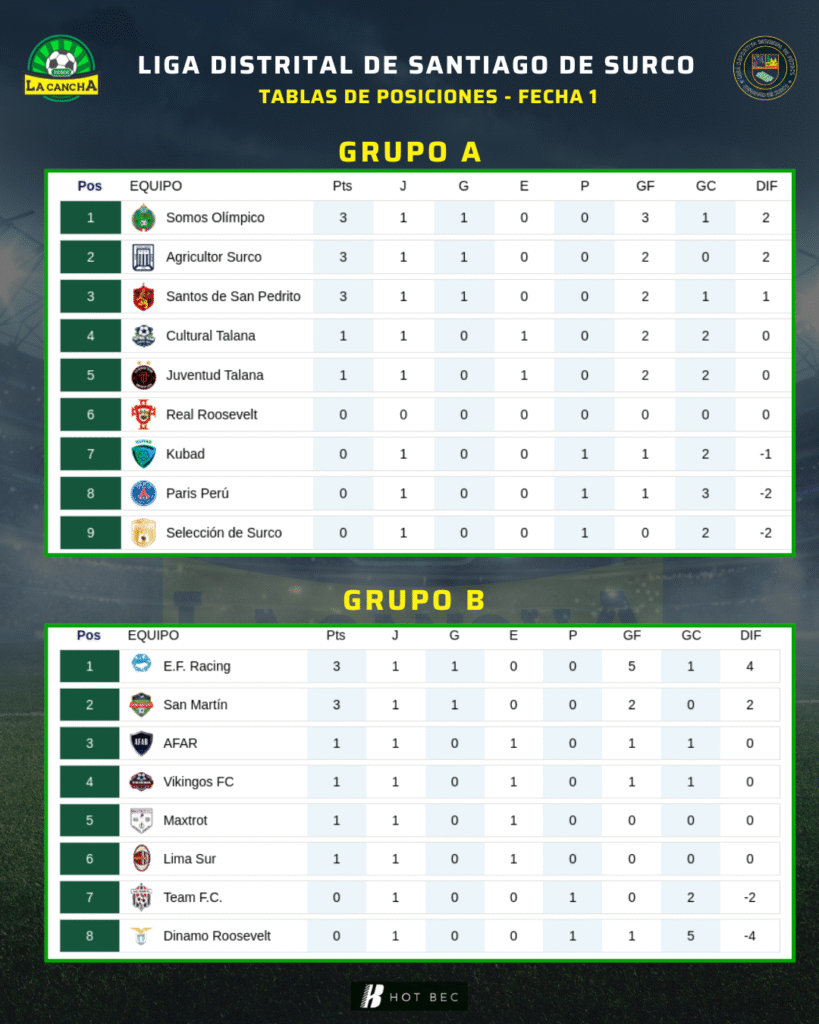Select the Grupo A heading
819x1024 pixels.
(410, 152)
